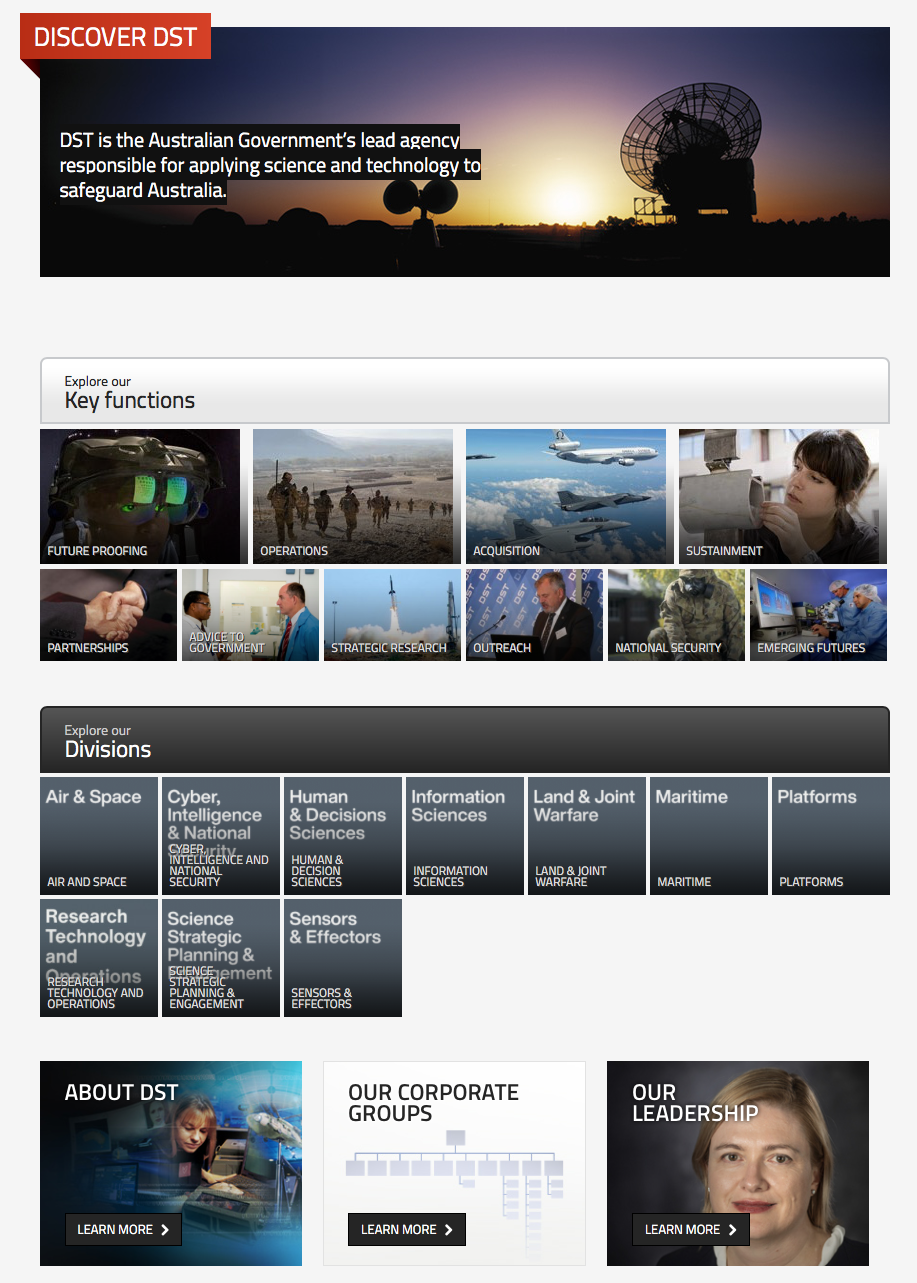Screen dimensions: 917x1283
Task: Click Learn More under Our Leadership
Action: tap(690, 1229)
